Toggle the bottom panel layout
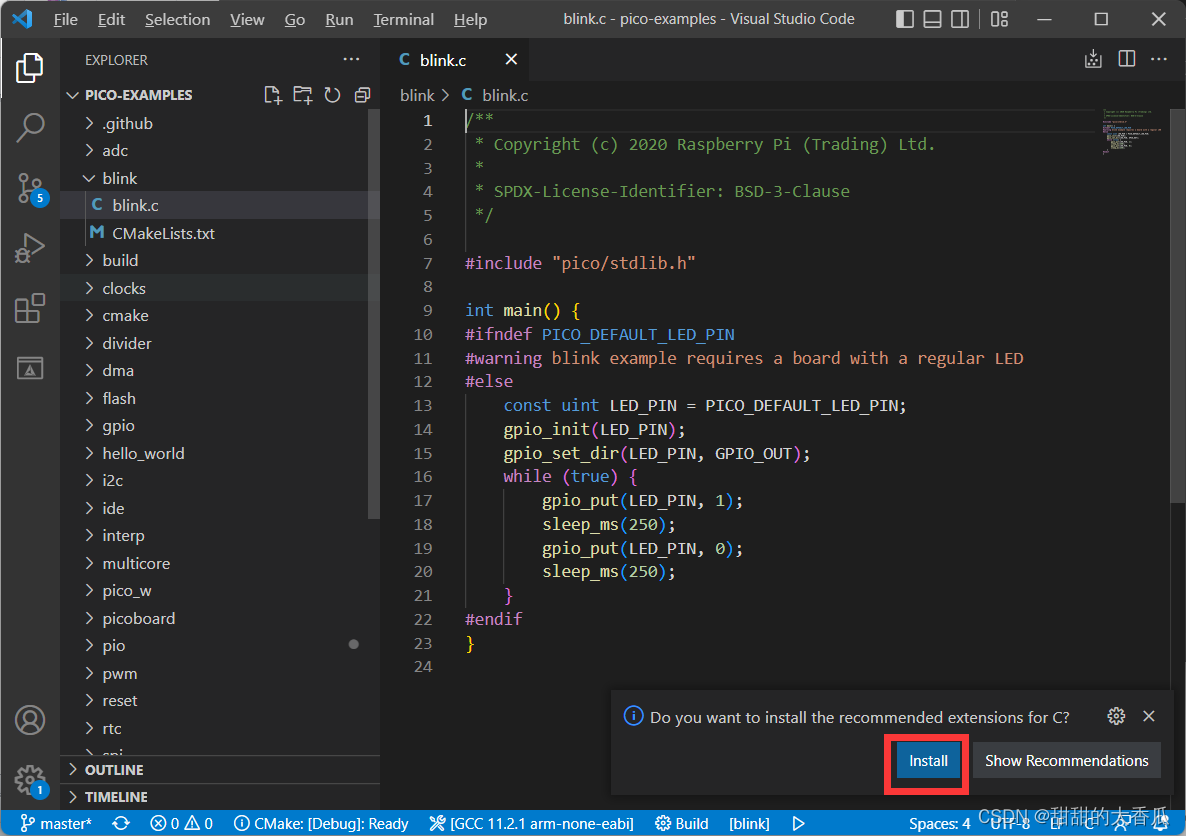The height and width of the screenshot is (836, 1186). pos(933,19)
